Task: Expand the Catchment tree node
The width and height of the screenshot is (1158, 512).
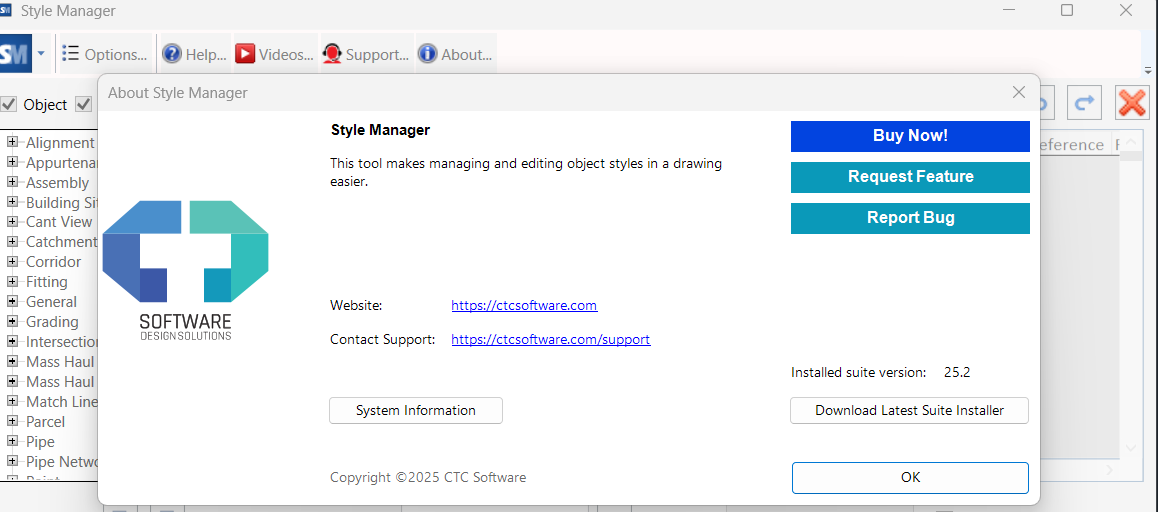Action: [x=13, y=241]
